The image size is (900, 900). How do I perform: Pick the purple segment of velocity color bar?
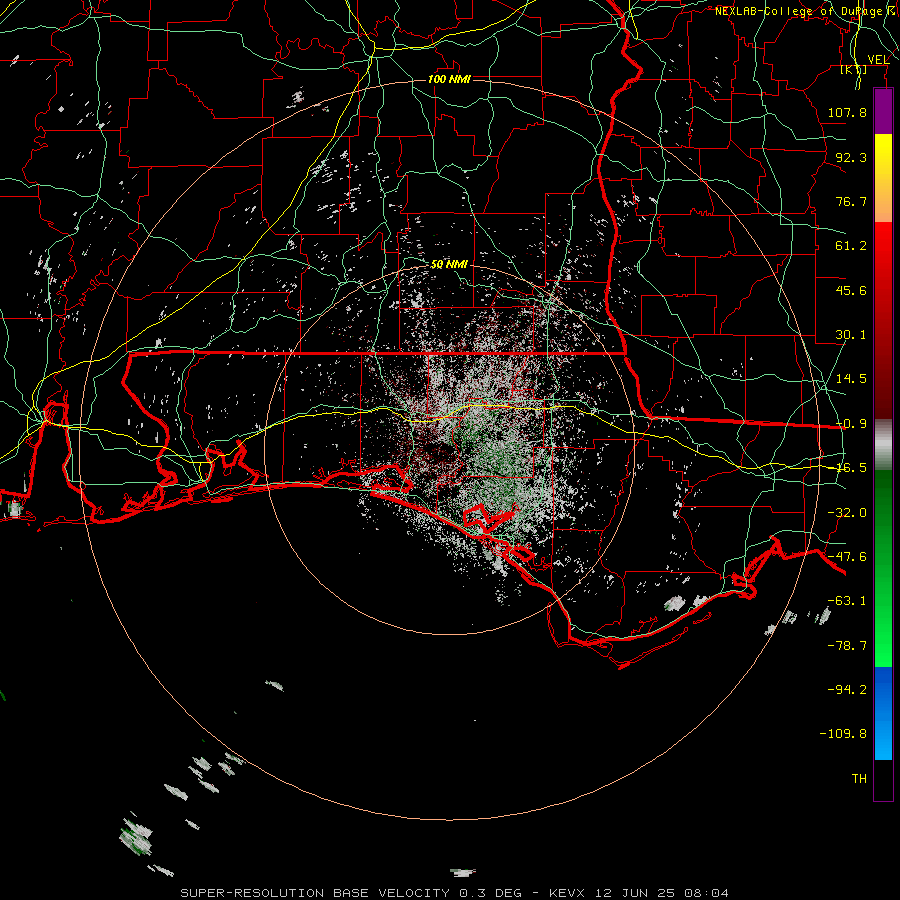pyautogui.click(x=883, y=112)
